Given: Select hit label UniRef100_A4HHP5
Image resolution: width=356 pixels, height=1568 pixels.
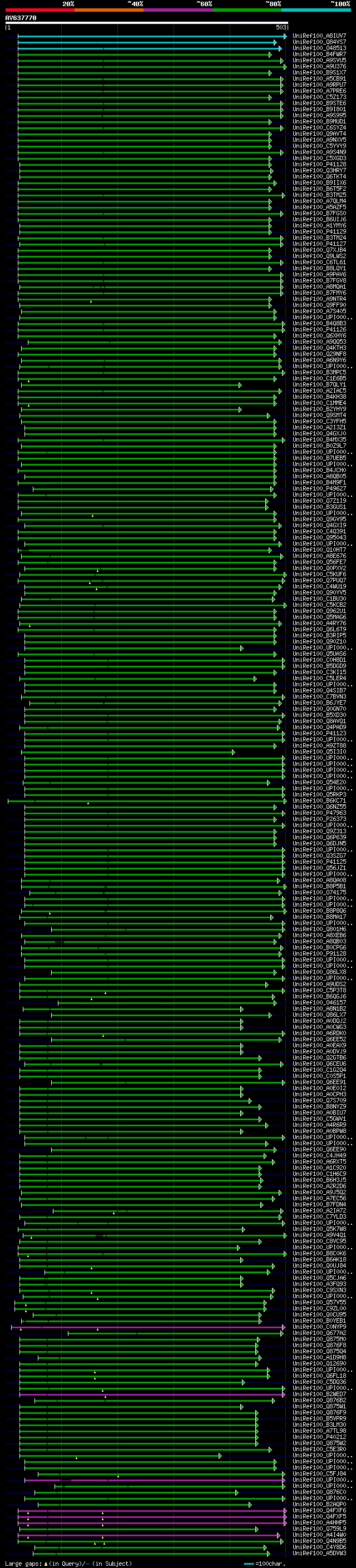Looking at the screenshot, I should 319,1522.
